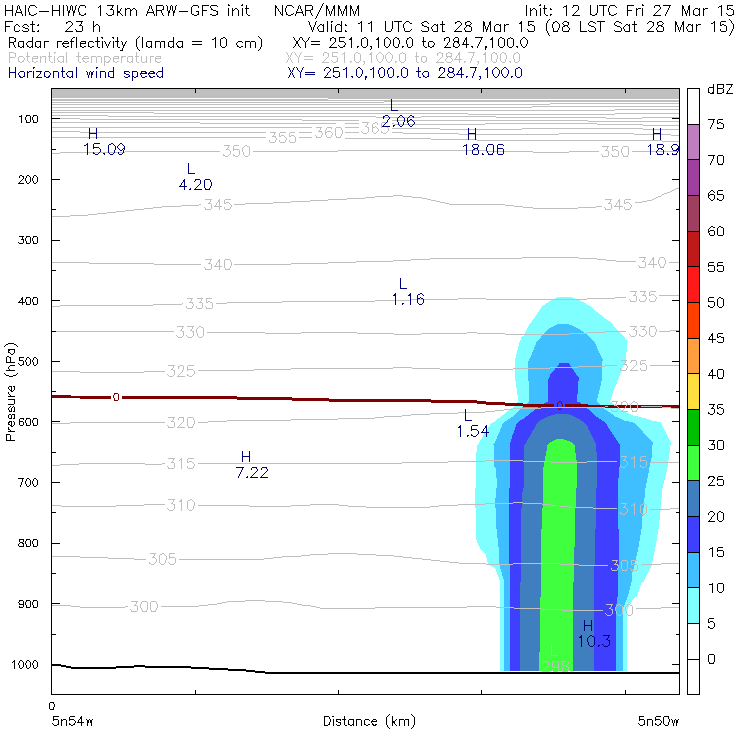Click the 'H 15.09' wind speed maximum label
The width and height of the screenshot is (740, 740).
coord(104,142)
